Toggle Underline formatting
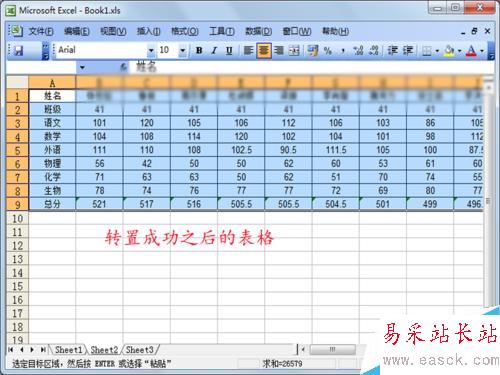This screenshot has width=500, height=375. (229, 51)
